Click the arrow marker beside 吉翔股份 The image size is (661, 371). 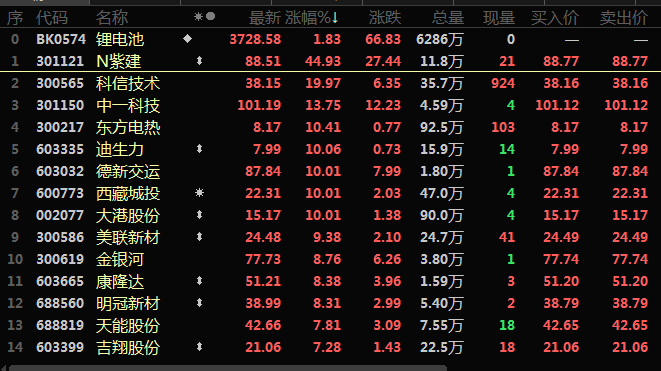[x=199, y=347]
